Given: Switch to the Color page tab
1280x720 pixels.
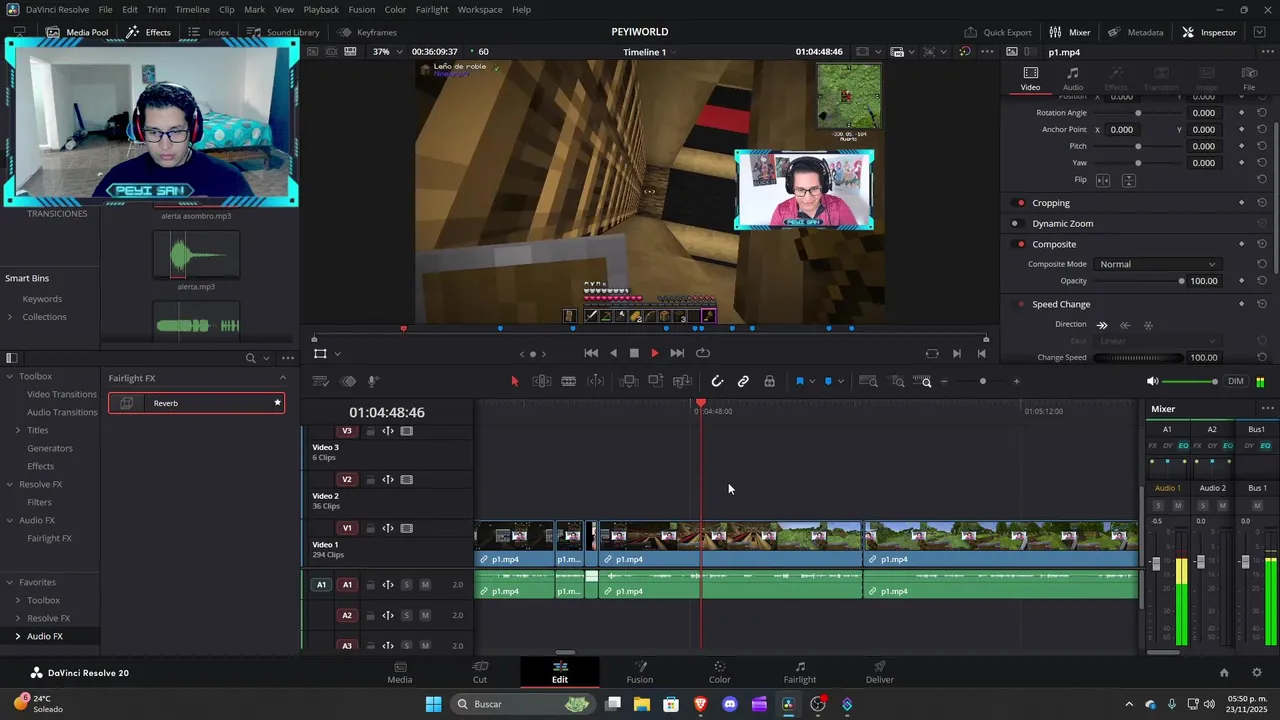Looking at the screenshot, I should coord(719,672).
